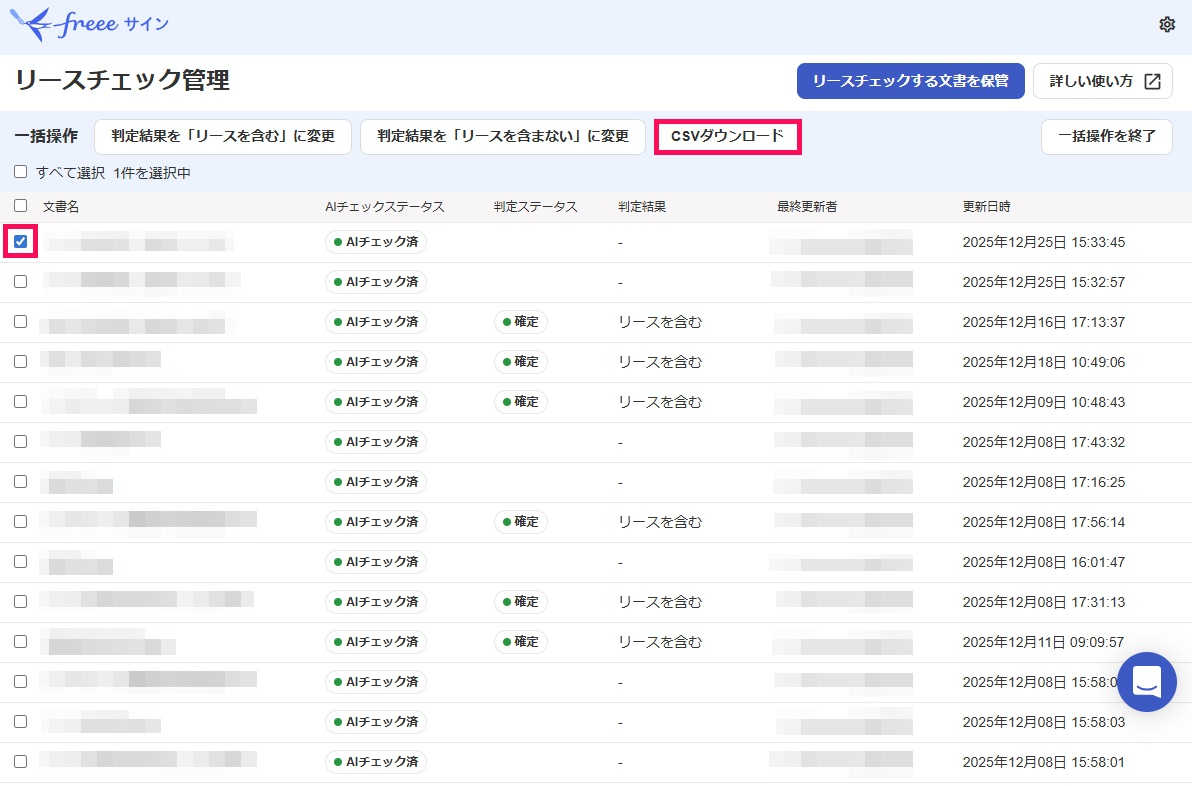Image resolution: width=1192 pixels, height=786 pixels.
Task: Click timestamp 2025年12月08日 17:43:32
Action: [1044, 442]
